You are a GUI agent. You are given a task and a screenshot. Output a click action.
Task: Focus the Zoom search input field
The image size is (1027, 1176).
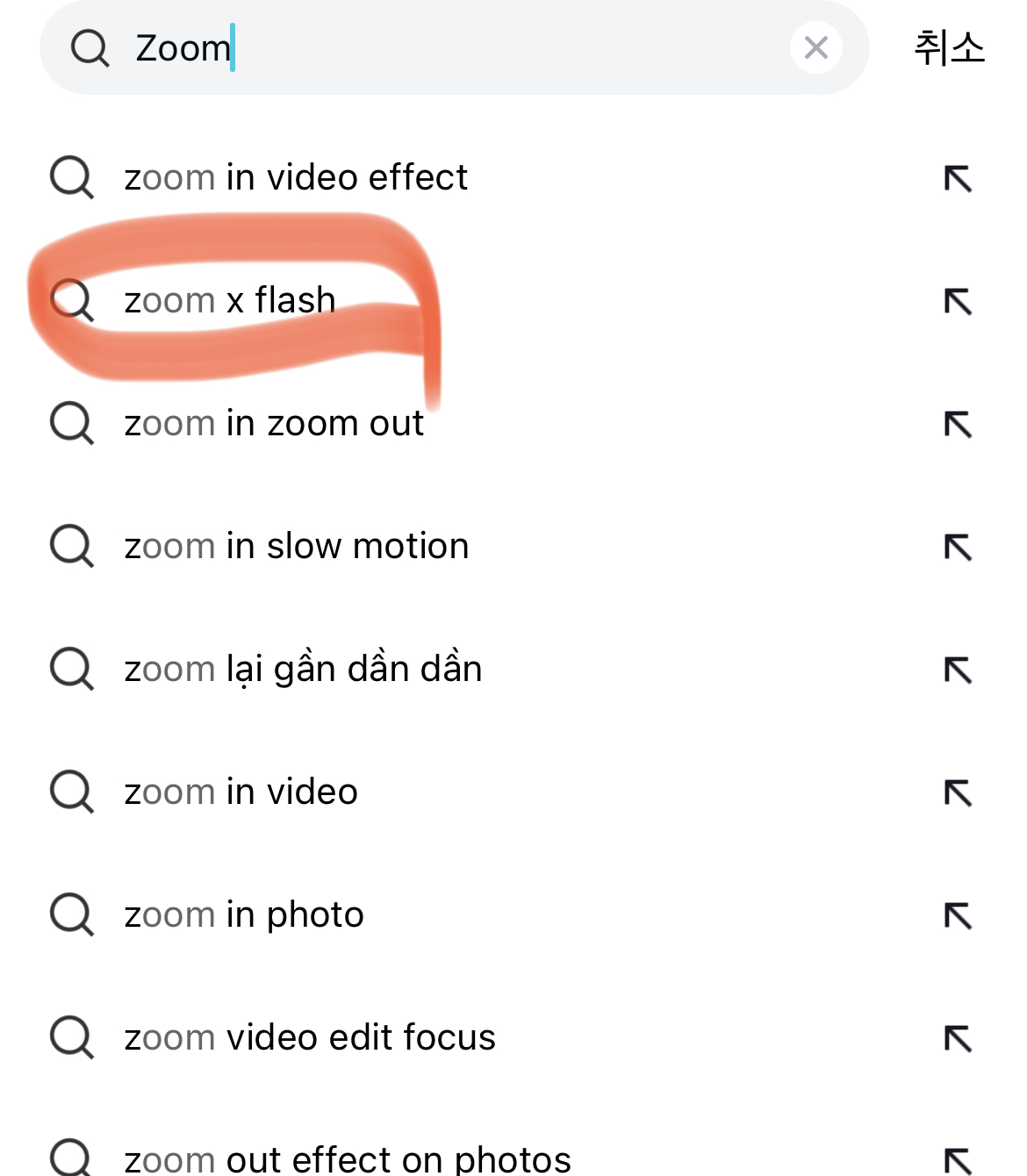pos(455,47)
